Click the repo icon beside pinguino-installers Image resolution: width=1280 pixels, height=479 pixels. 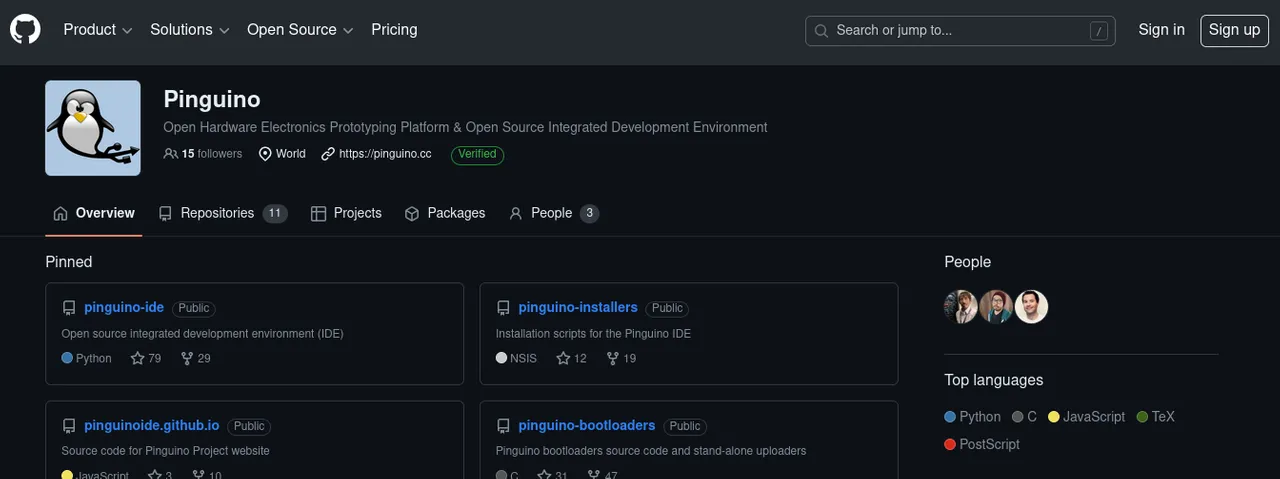point(503,308)
